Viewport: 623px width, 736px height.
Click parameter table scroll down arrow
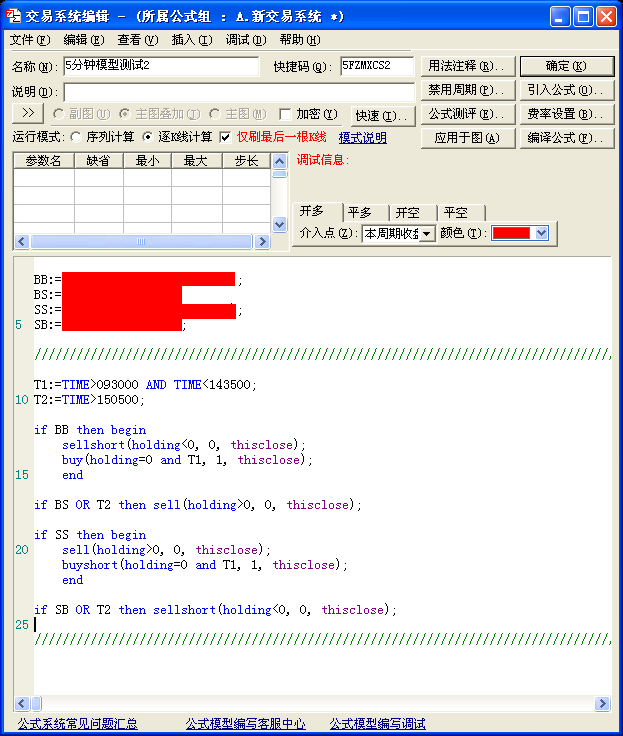click(279, 225)
